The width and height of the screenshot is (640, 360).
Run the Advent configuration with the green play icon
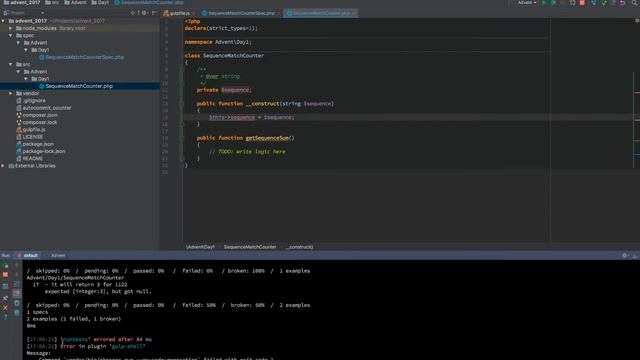[x=544, y=3]
